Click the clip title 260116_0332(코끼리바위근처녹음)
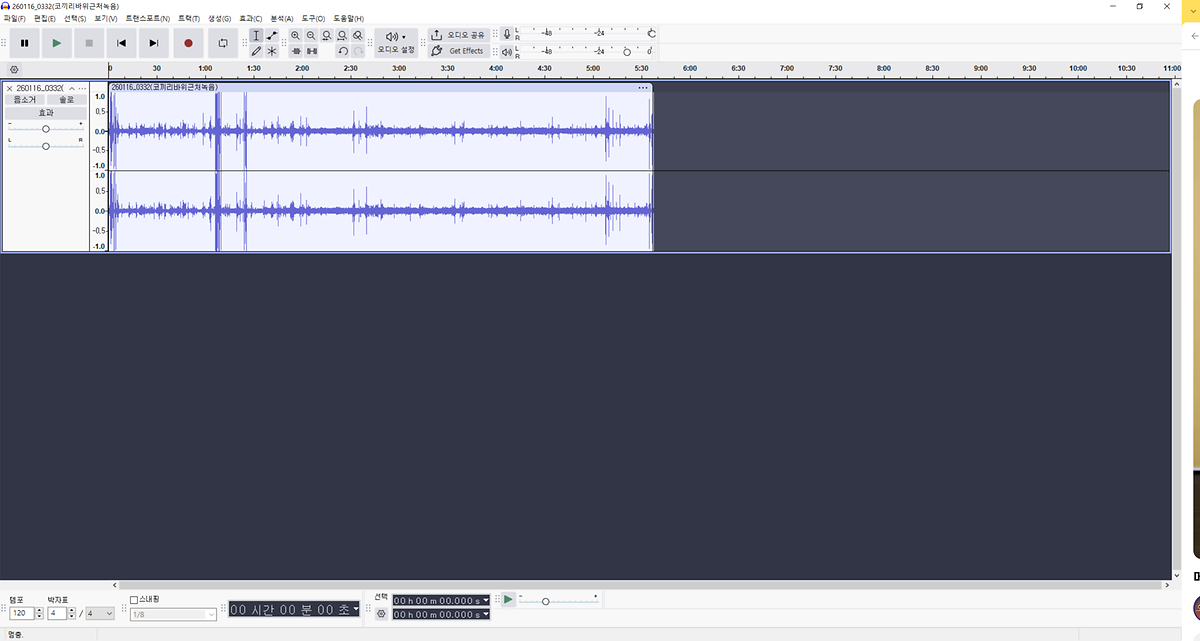This screenshot has height=641, width=1200. point(164,88)
